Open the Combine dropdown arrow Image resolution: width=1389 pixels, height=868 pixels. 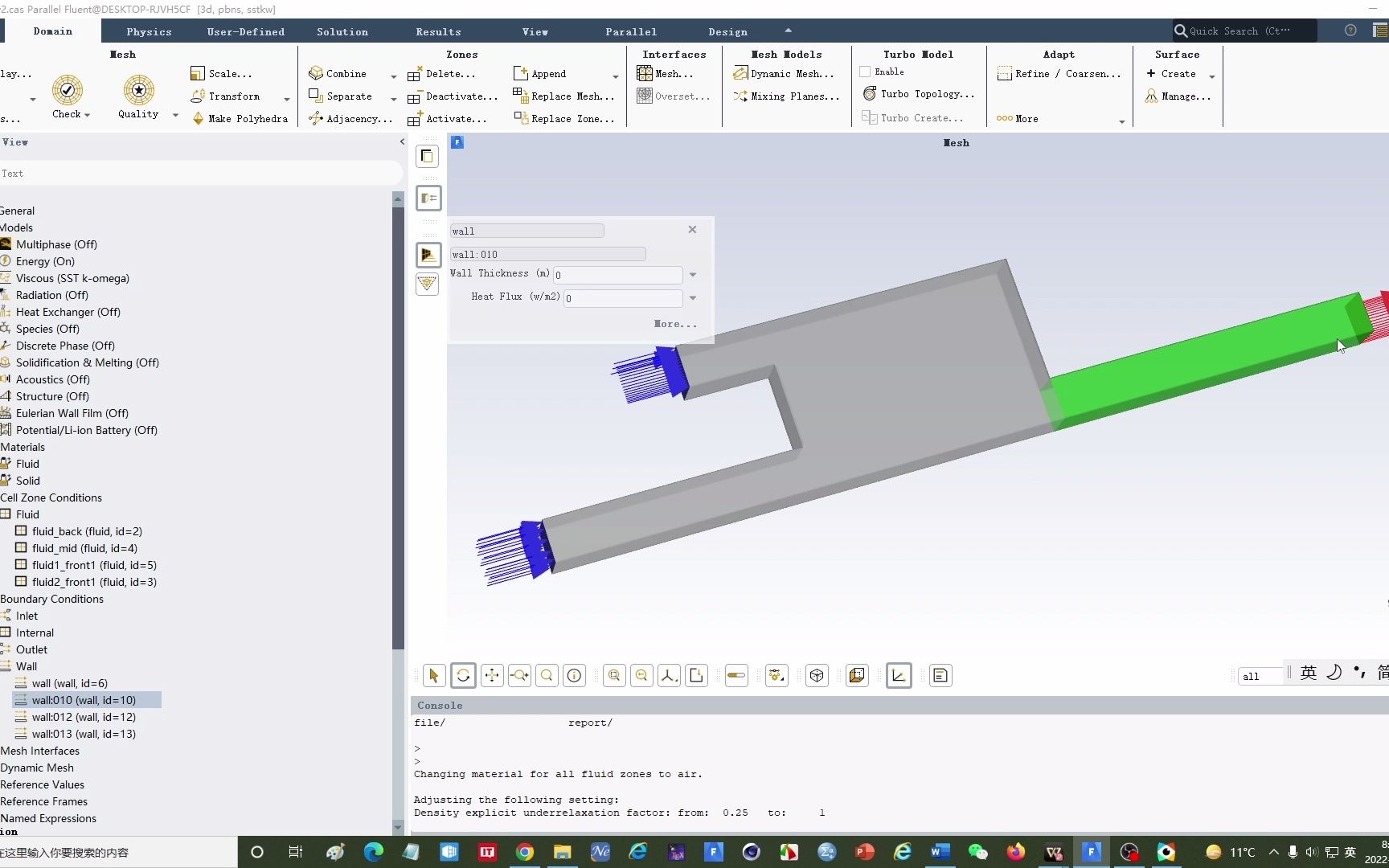pyautogui.click(x=394, y=76)
